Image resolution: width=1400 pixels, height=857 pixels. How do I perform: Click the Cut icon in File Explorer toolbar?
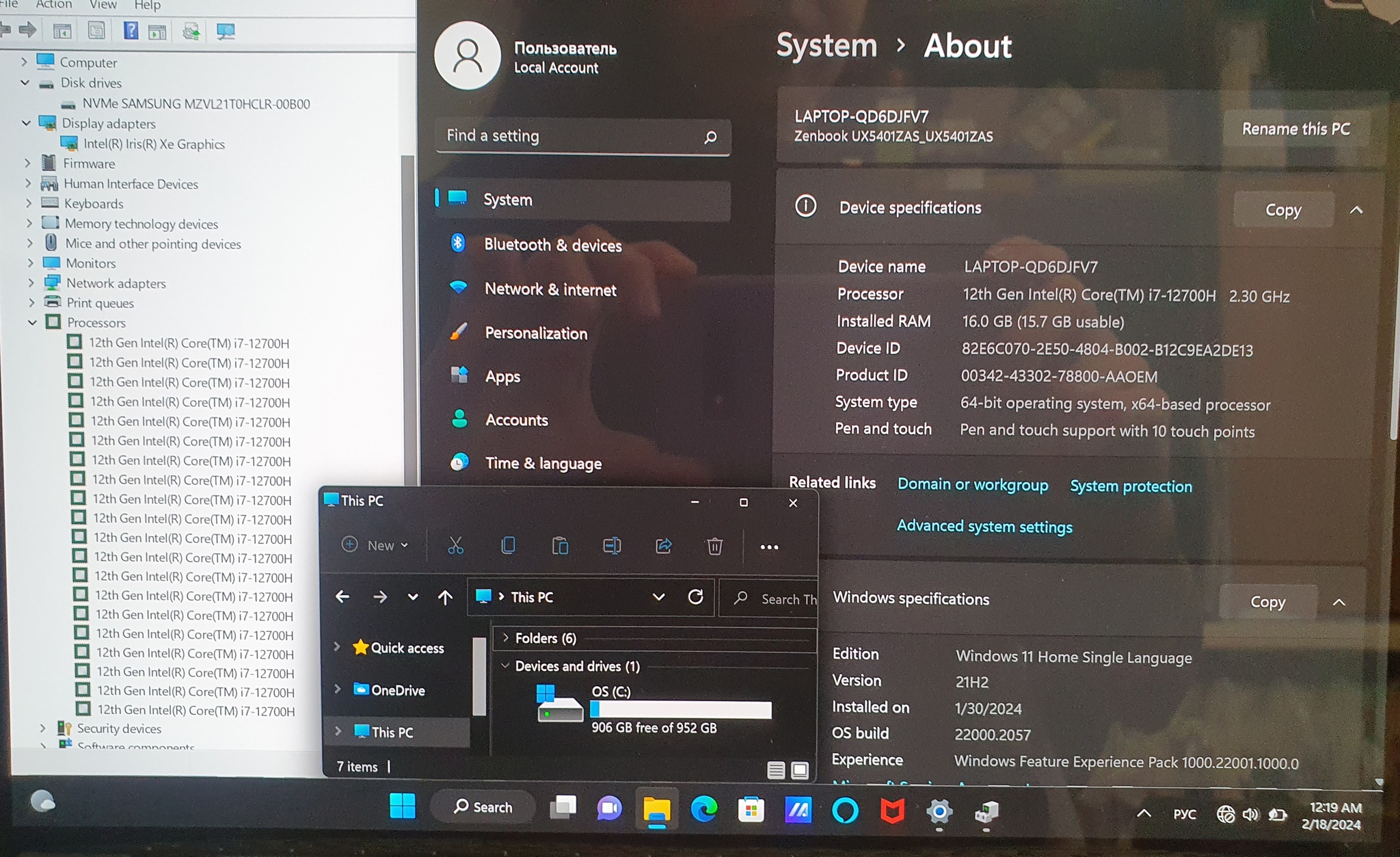point(455,546)
